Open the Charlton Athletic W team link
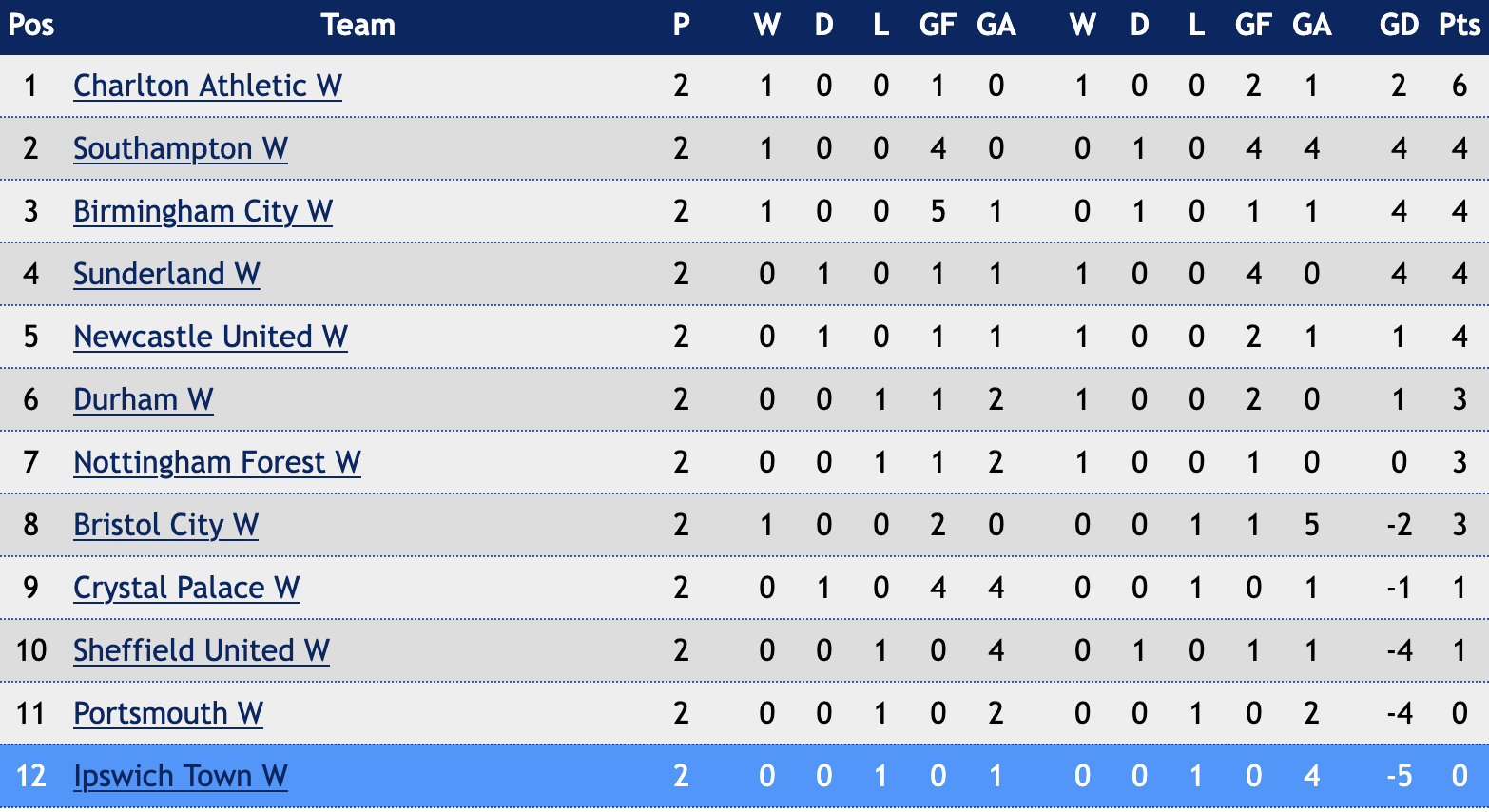This screenshot has height=812, width=1489. coord(207,86)
